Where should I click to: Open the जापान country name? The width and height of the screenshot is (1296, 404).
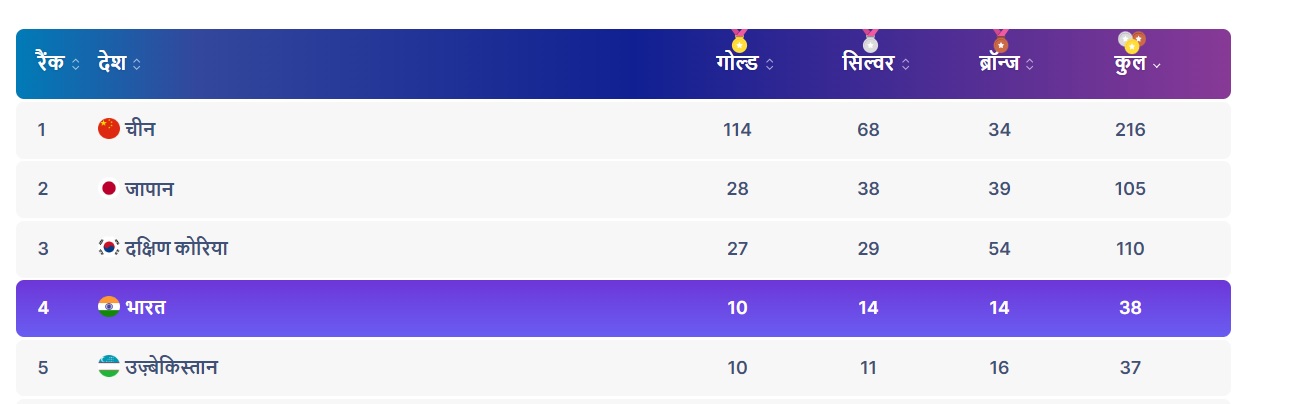(x=149, y=188)
